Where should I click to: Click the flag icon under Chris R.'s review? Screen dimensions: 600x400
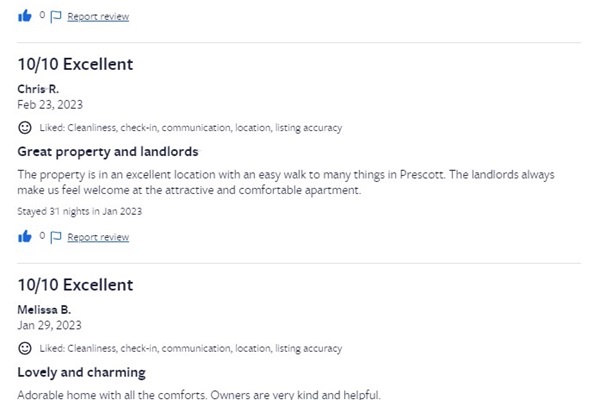click(x=56, y=237)
